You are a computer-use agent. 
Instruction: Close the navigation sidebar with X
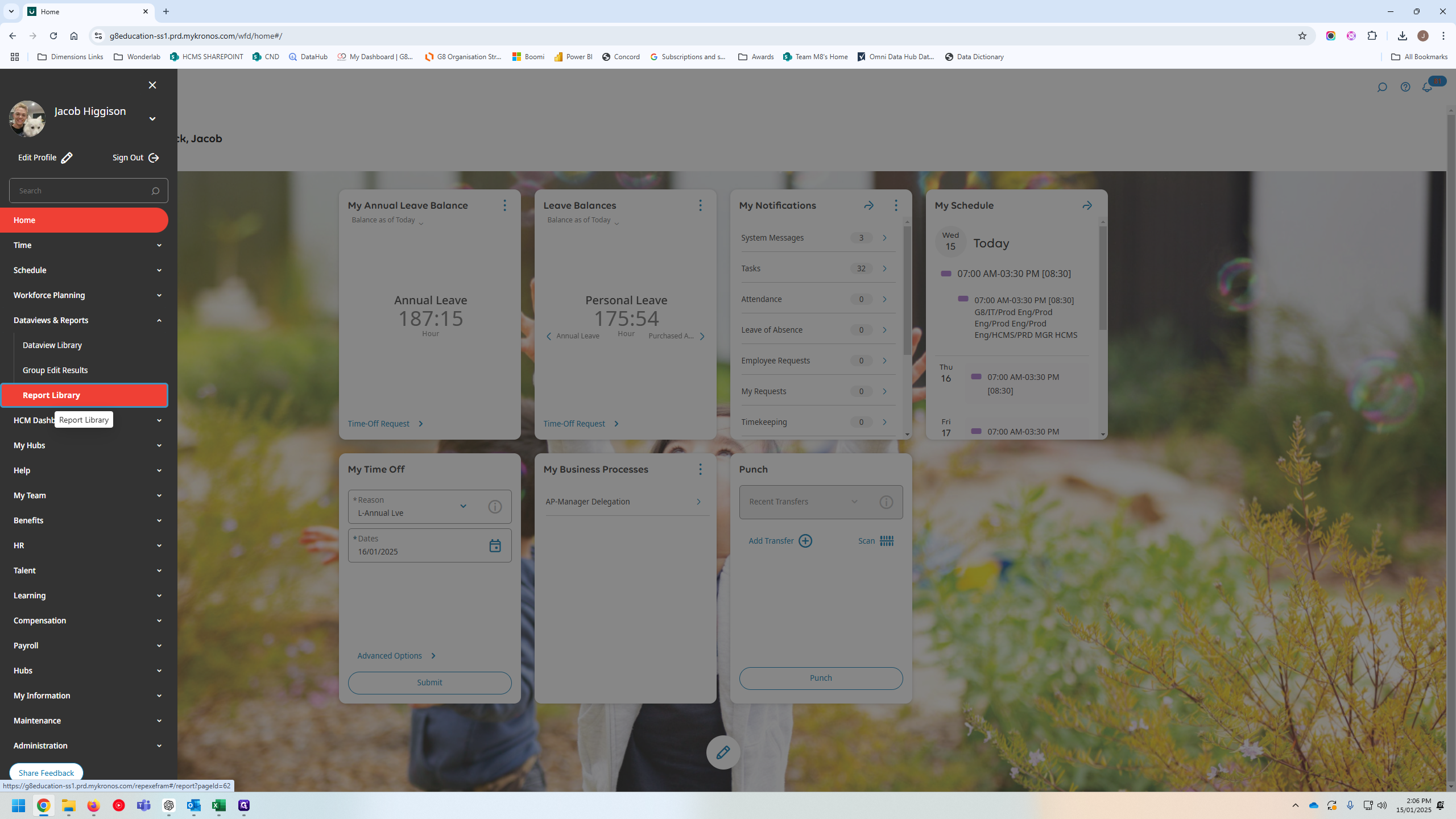click(x=152, y=85)
